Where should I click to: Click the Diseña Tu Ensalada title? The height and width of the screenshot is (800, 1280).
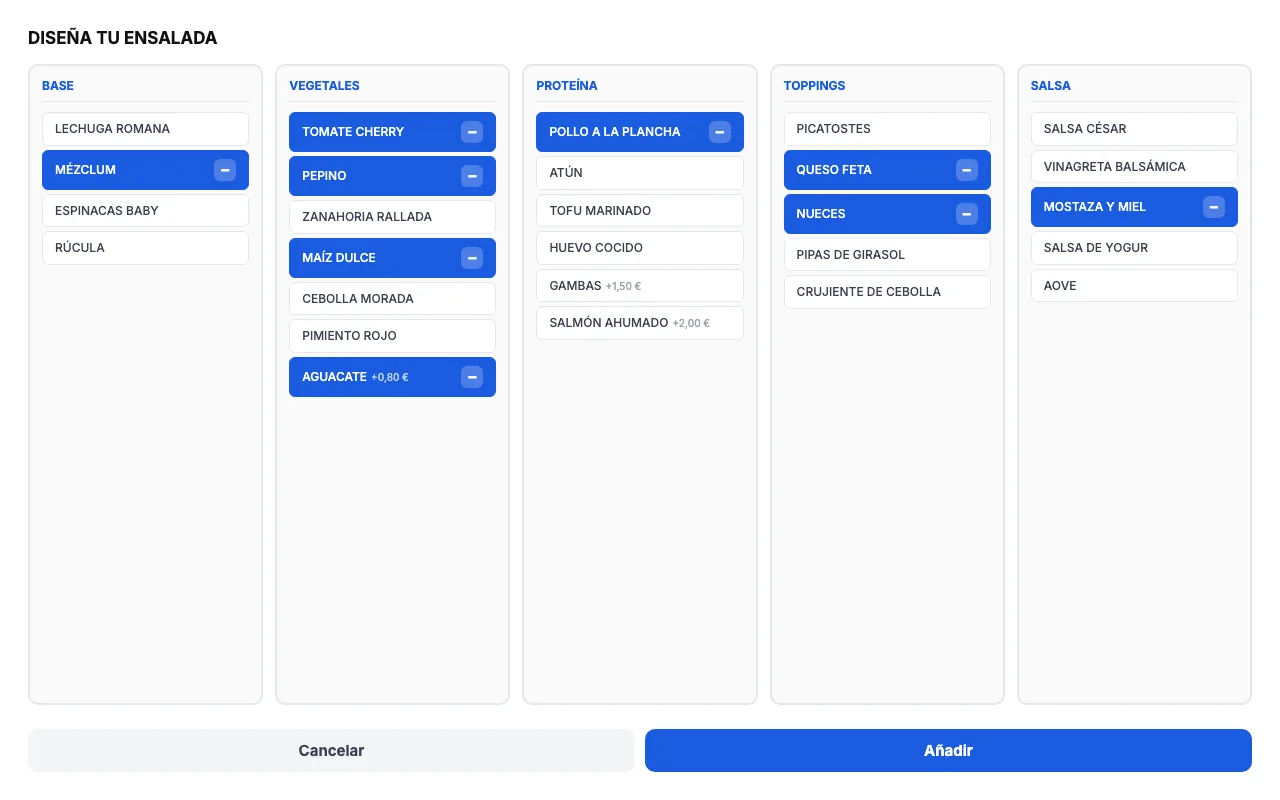click(122, 39)
